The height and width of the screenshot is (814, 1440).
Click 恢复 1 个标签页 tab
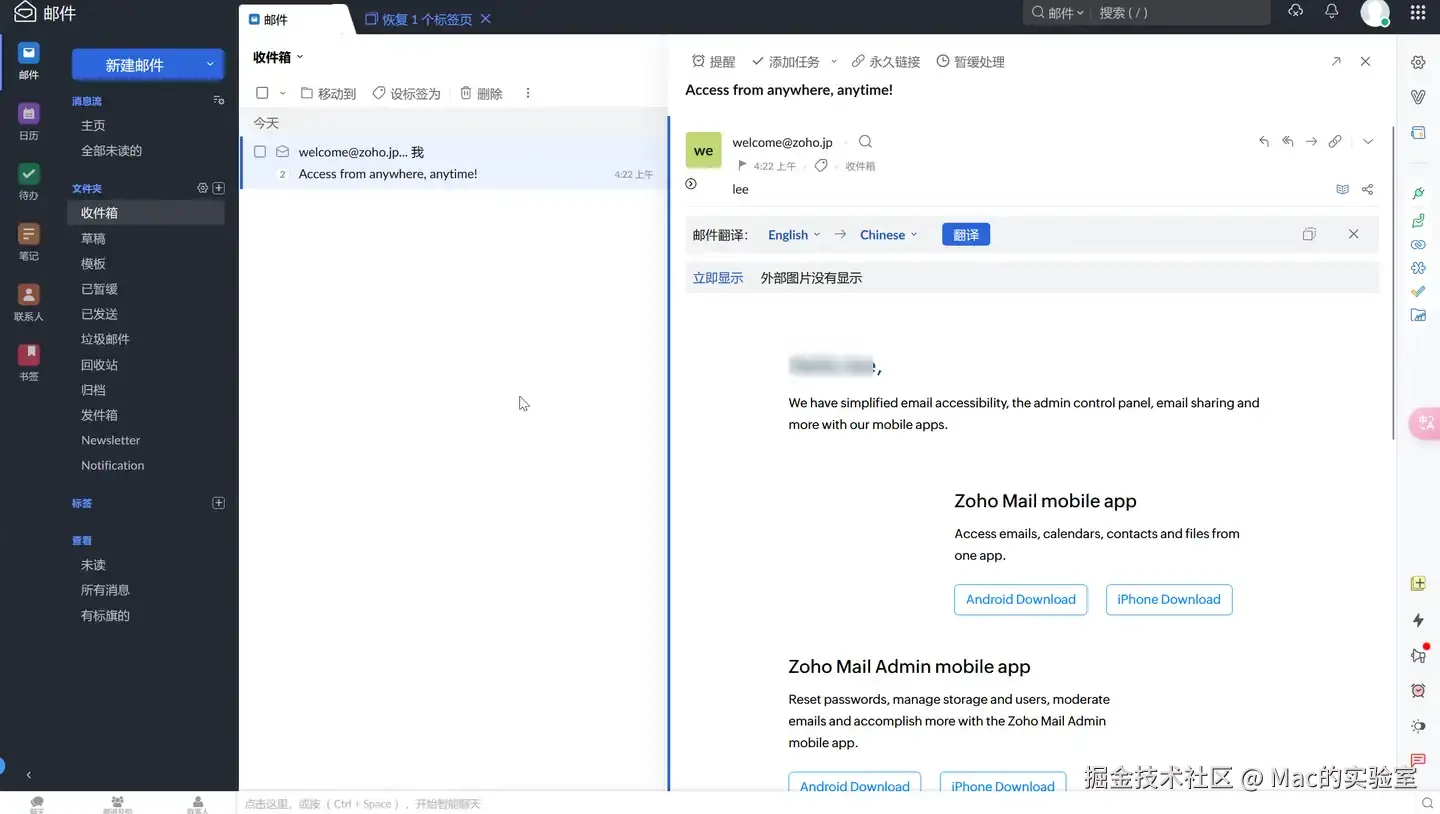point(418,19)
